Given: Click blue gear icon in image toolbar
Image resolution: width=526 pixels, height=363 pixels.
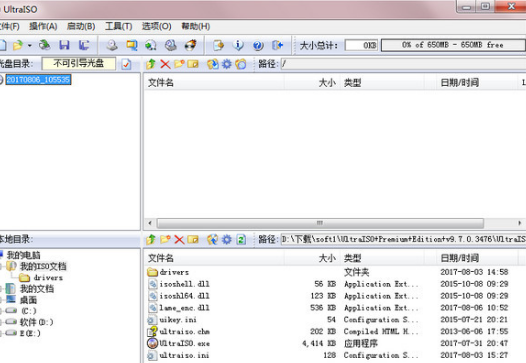Looking at the screenshot, I should (227, 64).
